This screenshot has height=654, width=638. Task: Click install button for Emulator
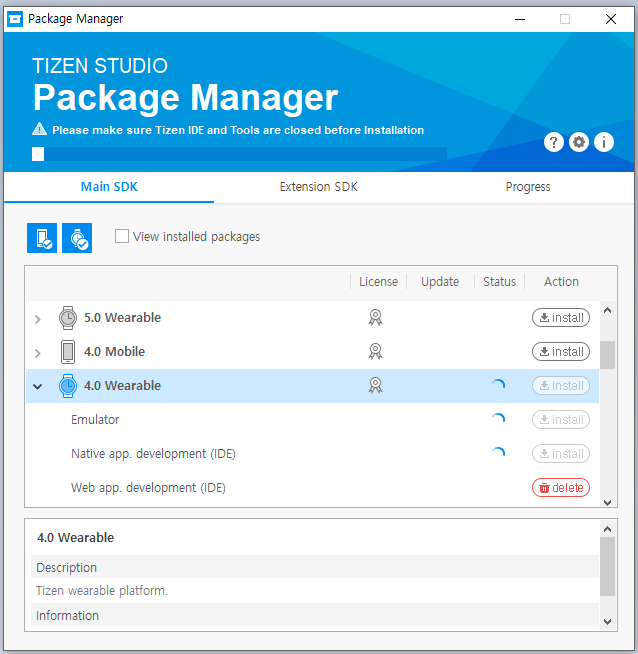coord(561,420)
